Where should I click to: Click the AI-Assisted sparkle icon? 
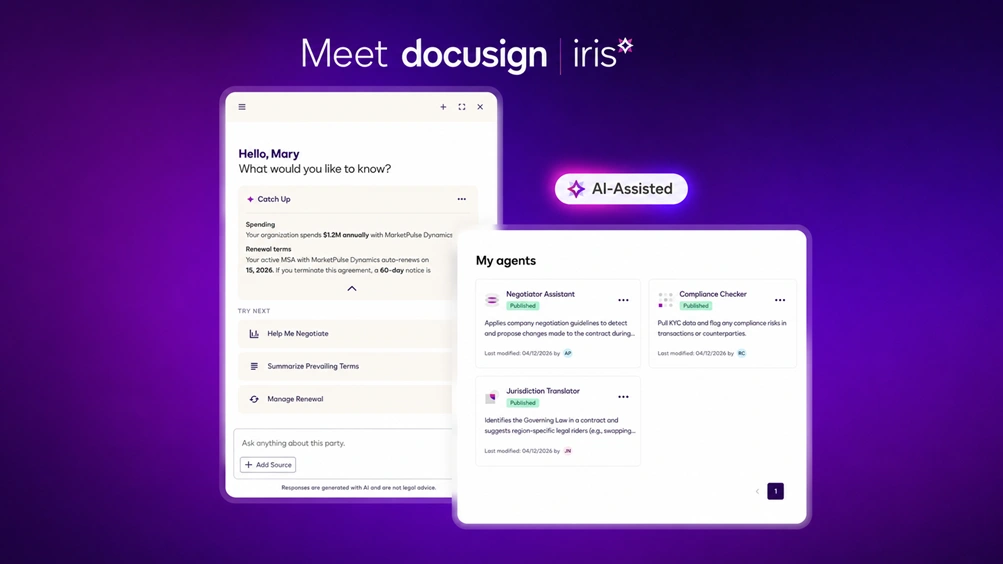576,189
